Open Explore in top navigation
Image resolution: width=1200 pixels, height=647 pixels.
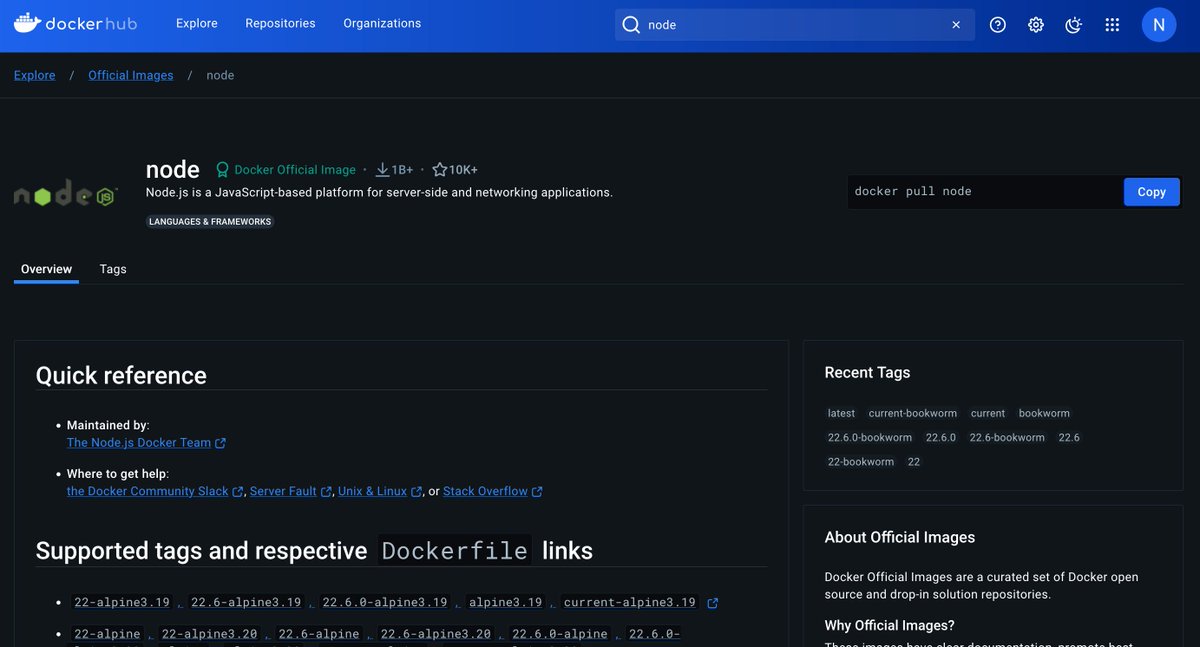click(197, 23)
